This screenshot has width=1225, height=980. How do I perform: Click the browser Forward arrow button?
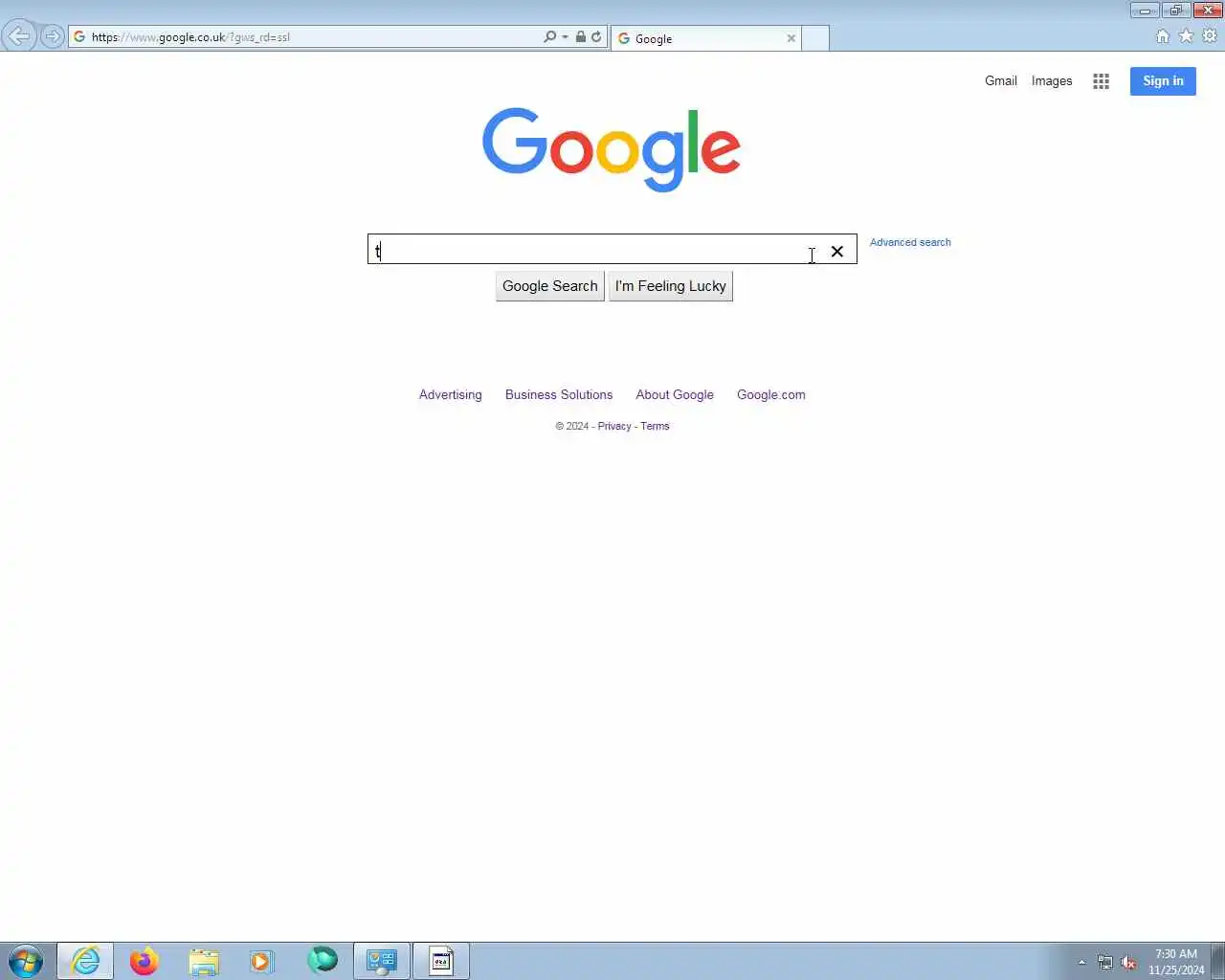coord(53,36)
